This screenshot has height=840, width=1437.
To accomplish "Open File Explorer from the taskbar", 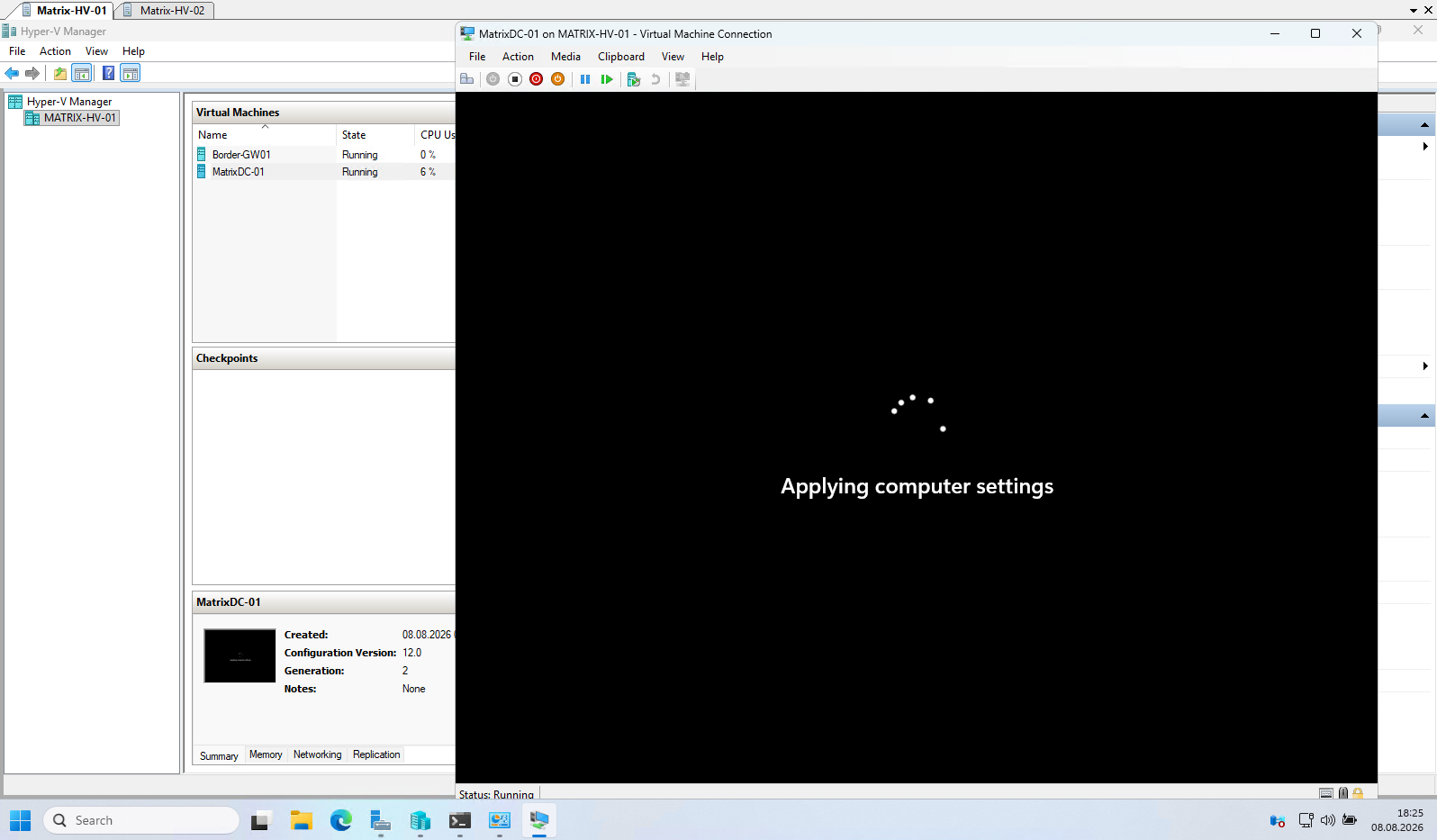I will click(301, 820).
